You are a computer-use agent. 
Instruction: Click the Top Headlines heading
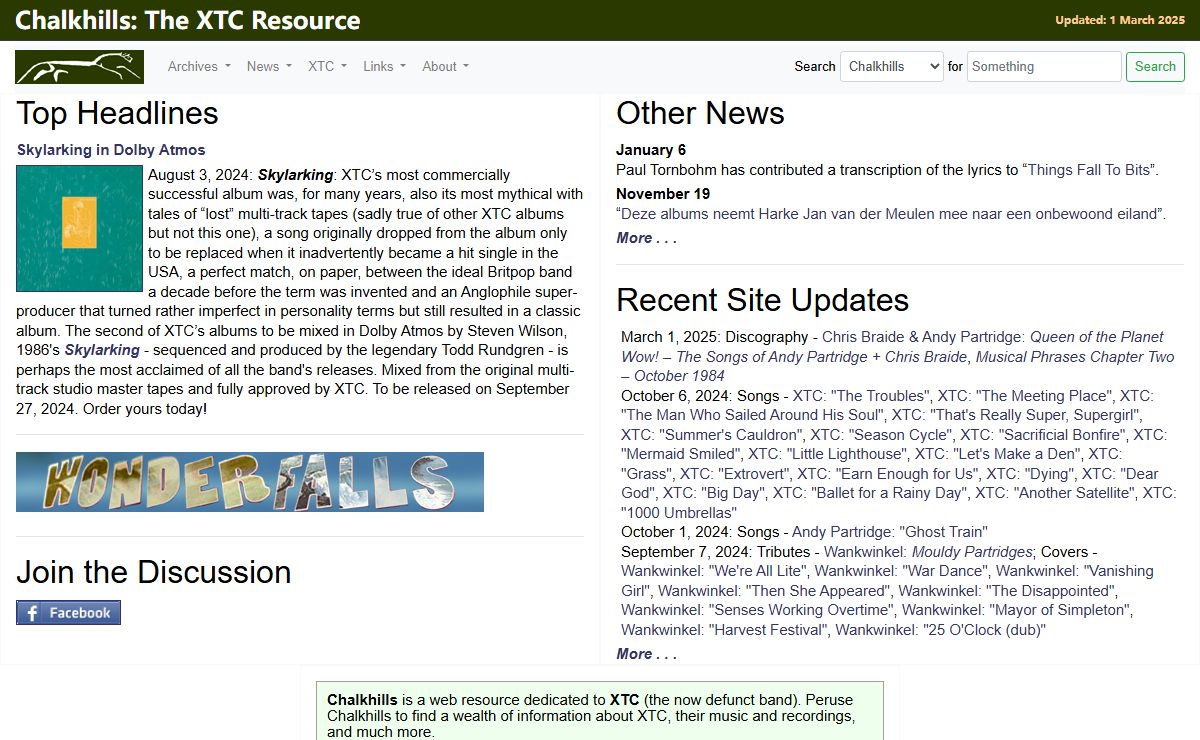click(x=117, y=113)
